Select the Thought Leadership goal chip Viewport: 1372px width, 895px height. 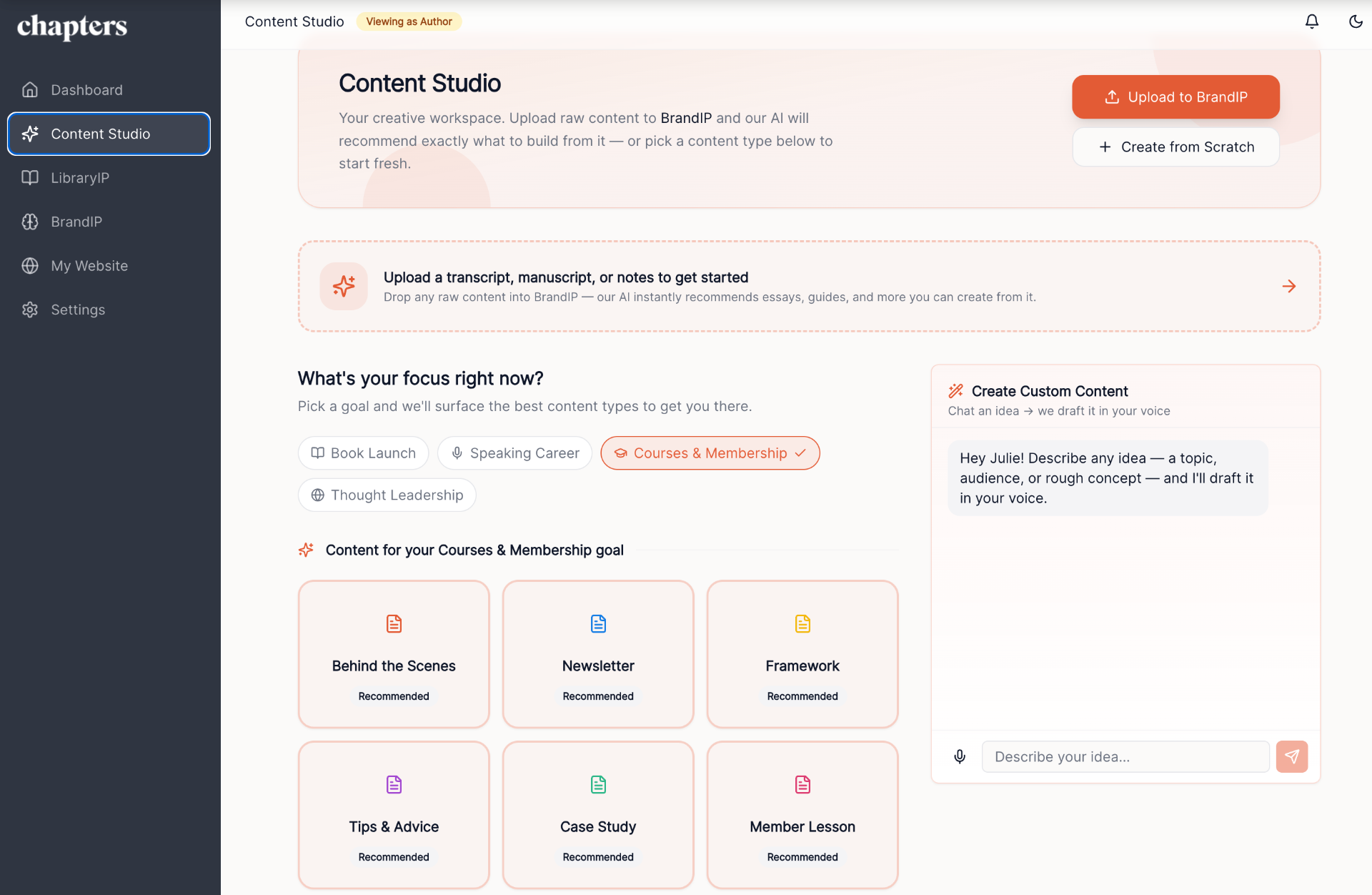tap(387, 495)
